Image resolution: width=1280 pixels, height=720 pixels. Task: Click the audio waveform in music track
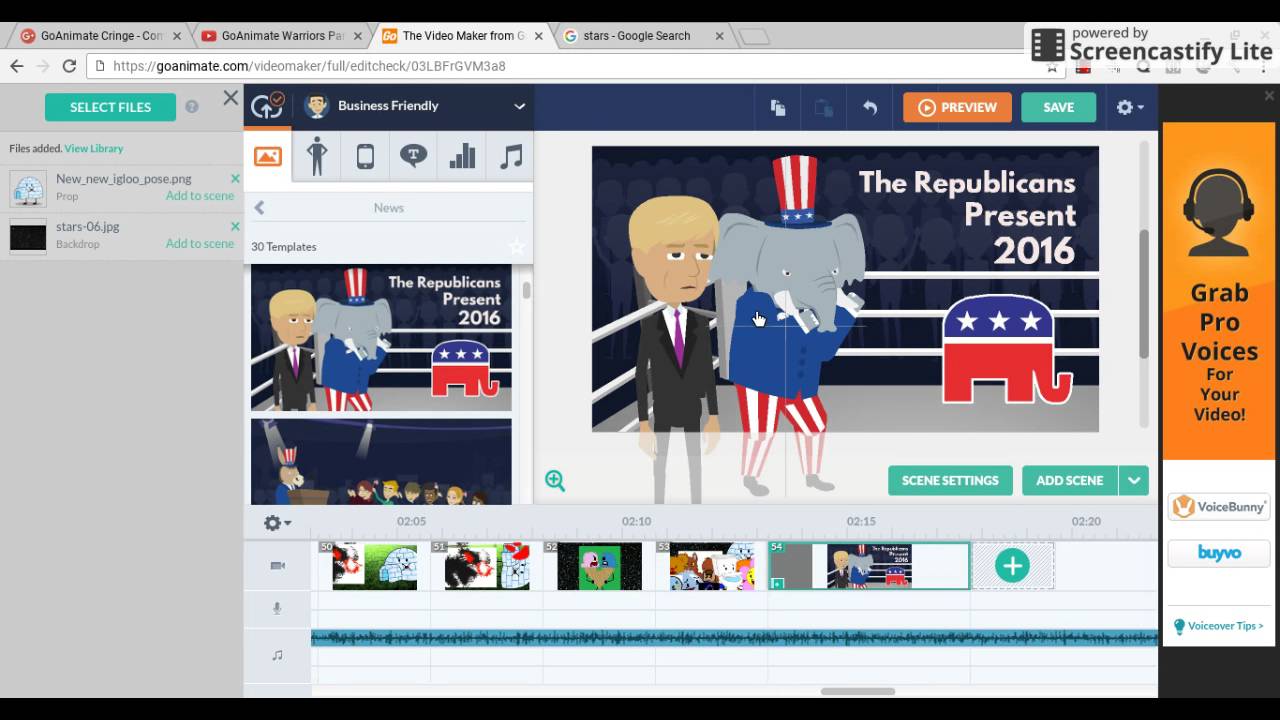click(734, 637)
